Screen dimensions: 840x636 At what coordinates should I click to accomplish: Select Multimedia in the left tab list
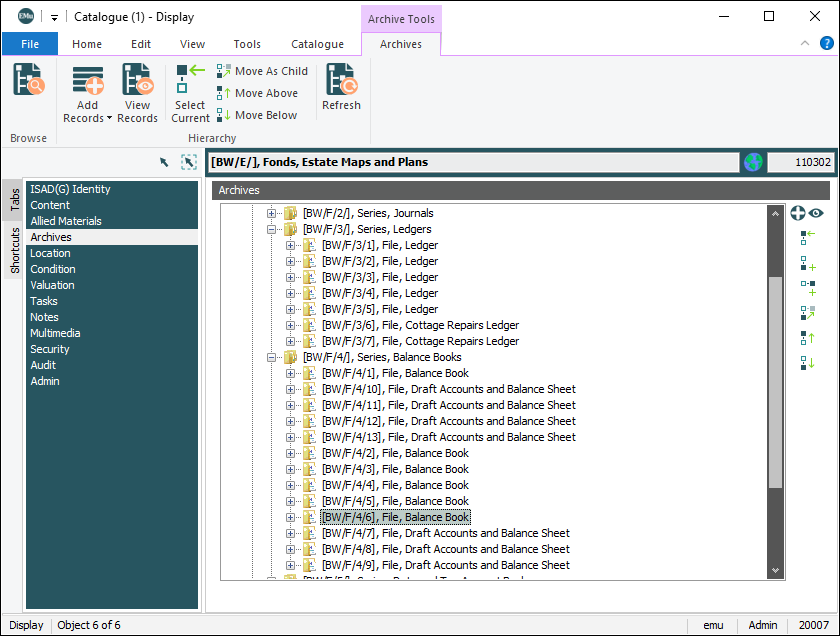pos(55,333)
